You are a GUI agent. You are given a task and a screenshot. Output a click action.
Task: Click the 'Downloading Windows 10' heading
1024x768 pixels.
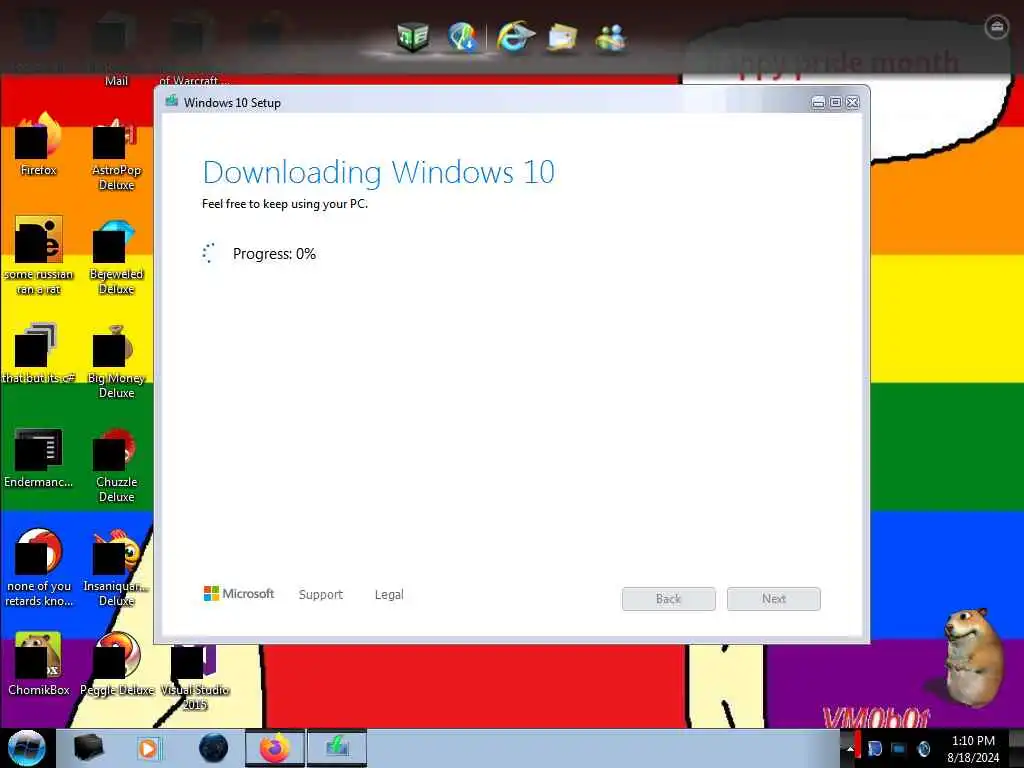[x=379, y=172]
